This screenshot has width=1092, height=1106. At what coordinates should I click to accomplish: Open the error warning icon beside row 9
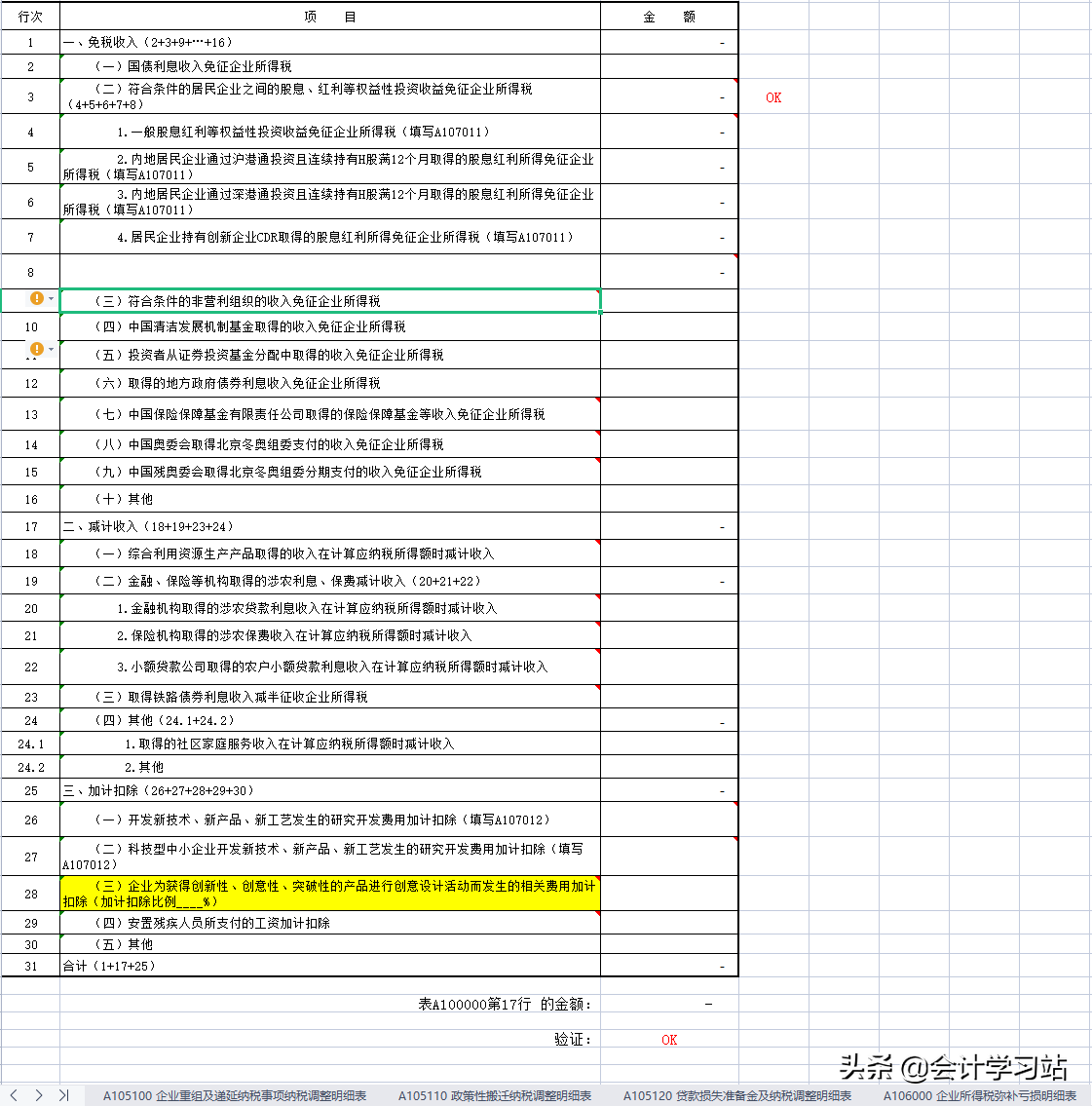coord(37,299)
